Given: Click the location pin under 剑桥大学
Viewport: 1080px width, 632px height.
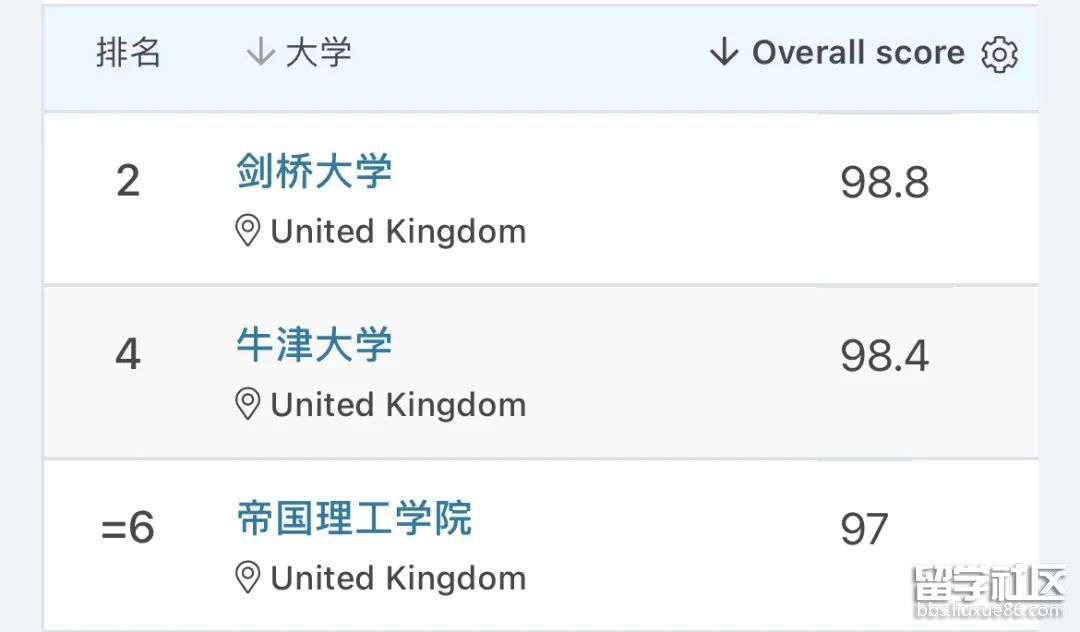Looking at the screenshot, I should (247, 232).
